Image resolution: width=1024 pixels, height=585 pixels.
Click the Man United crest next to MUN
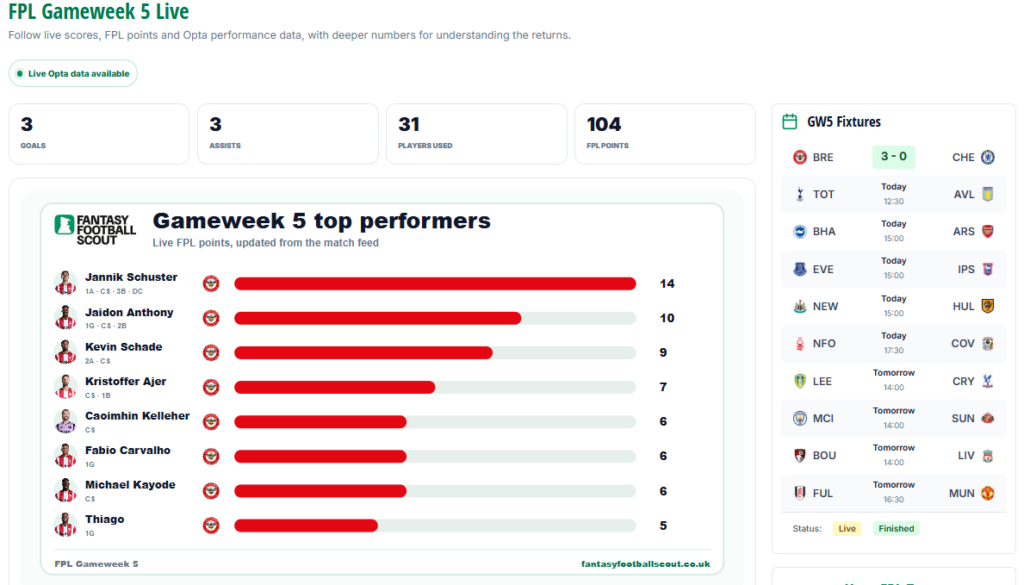coord(987,493)
